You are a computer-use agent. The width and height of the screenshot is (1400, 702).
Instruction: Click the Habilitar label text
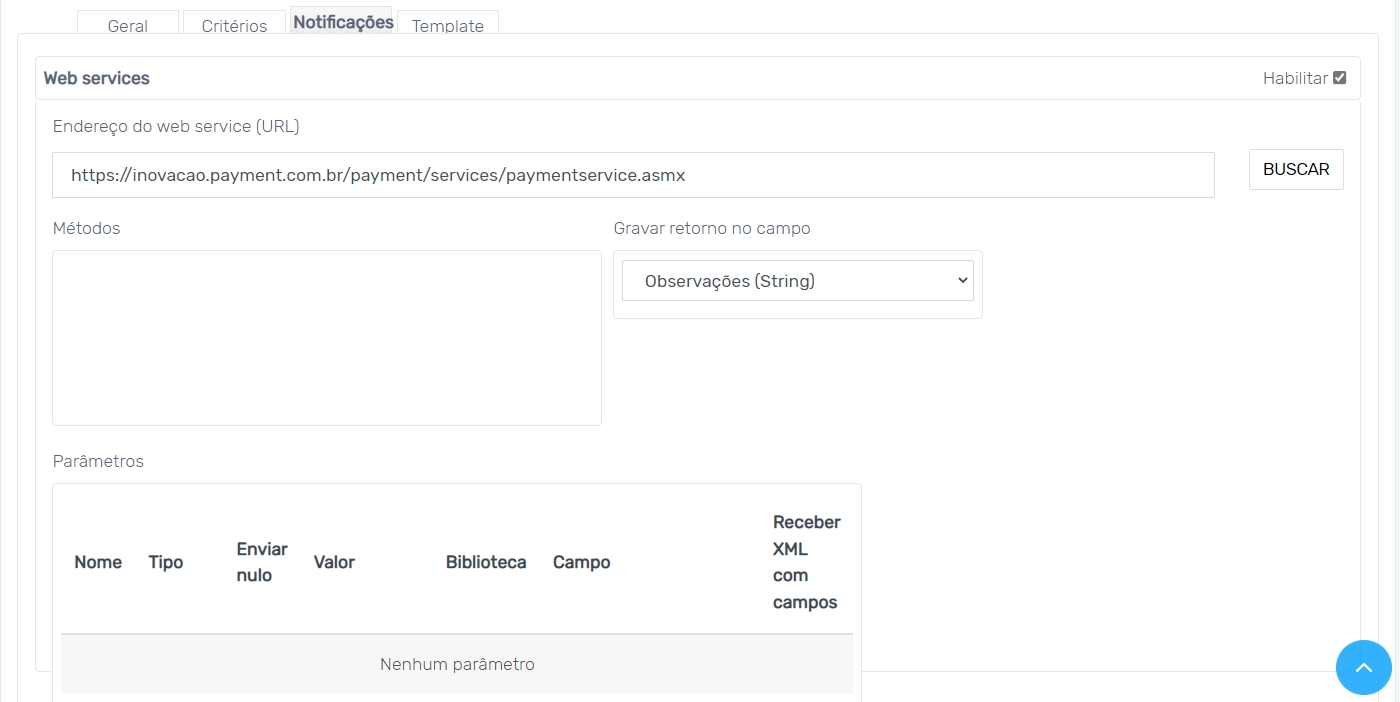[1295, 78]
